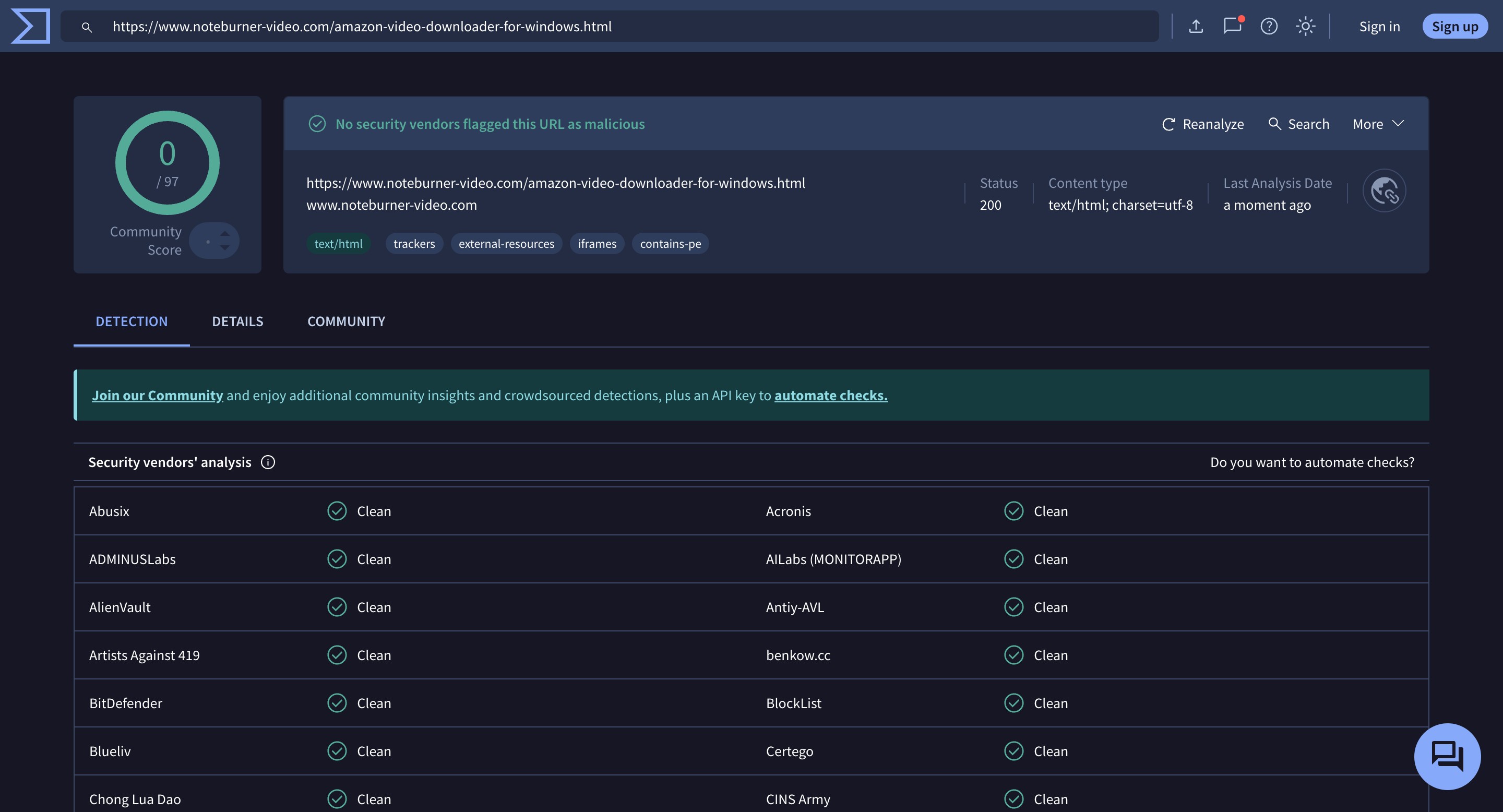Click the Clean check icon in Antiy-AVL row
Image resolution: width=1503 pixels, height=812 pixels.
[1013, 607]
